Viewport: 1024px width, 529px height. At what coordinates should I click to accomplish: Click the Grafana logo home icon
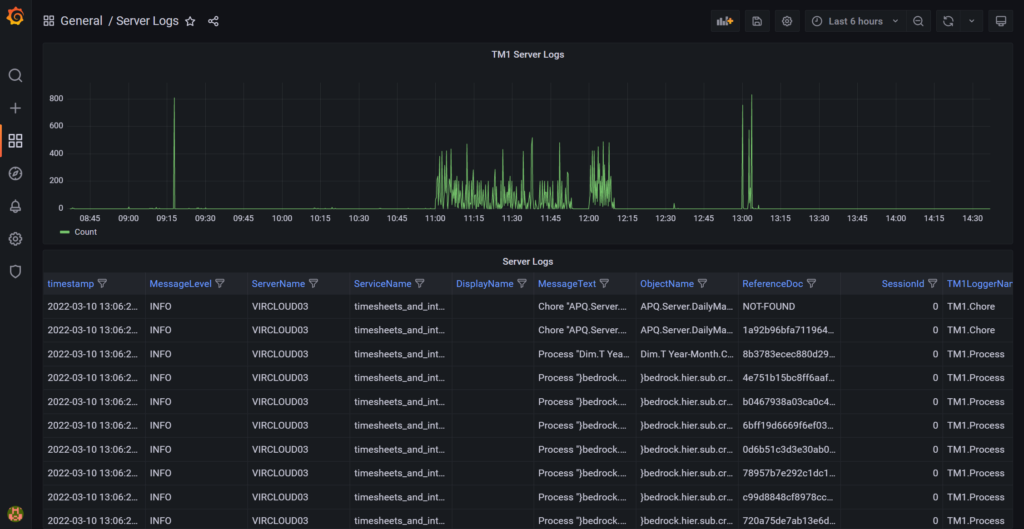pyautogui.click(x=15, y=18)
